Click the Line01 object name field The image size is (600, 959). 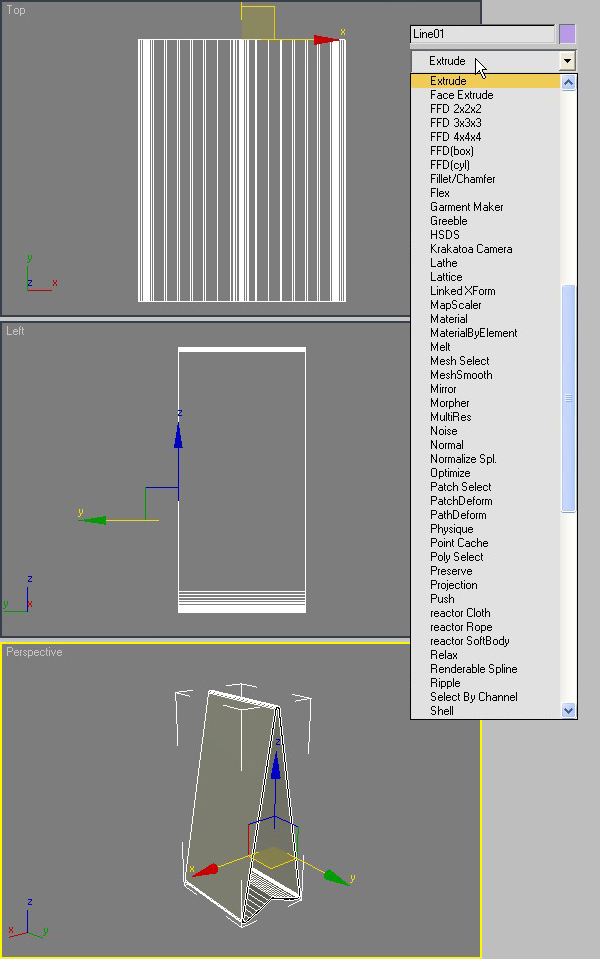(x=482, y=34)
